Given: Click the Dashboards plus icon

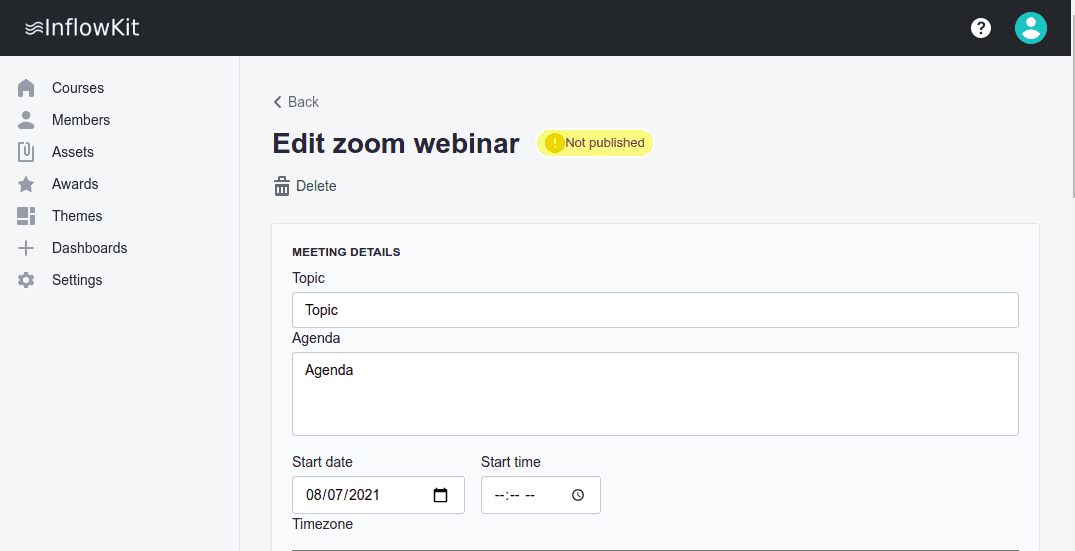Looking at the screenshot, I should (26, 248).
